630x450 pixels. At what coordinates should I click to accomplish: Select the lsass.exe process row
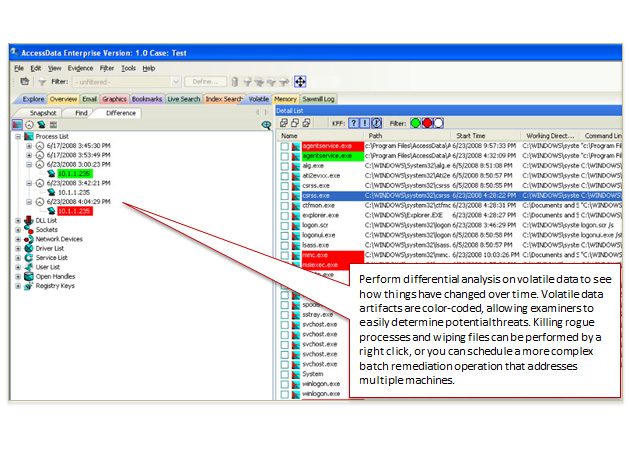click(450, 245)
